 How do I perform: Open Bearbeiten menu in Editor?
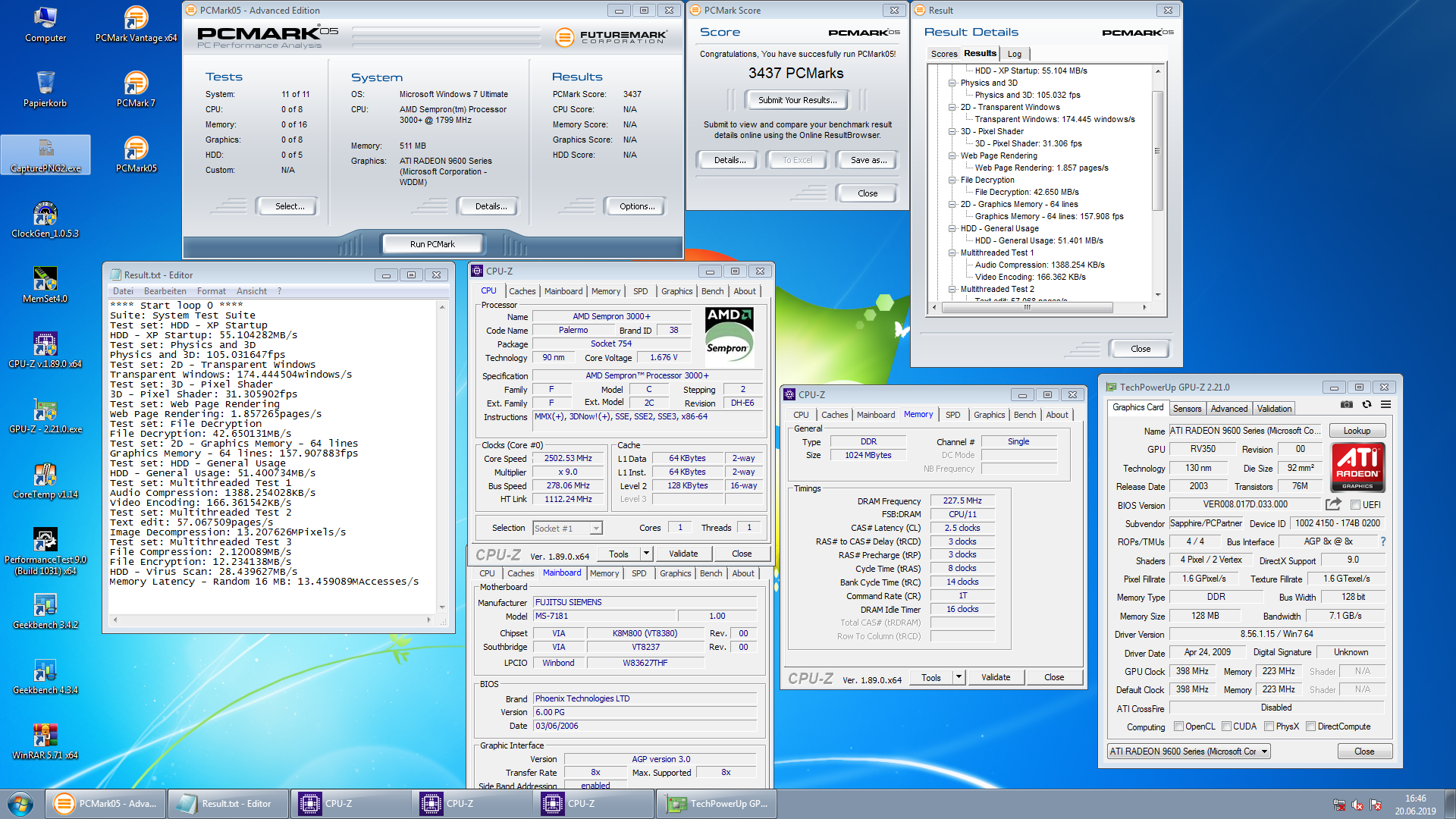pos(165,291)
